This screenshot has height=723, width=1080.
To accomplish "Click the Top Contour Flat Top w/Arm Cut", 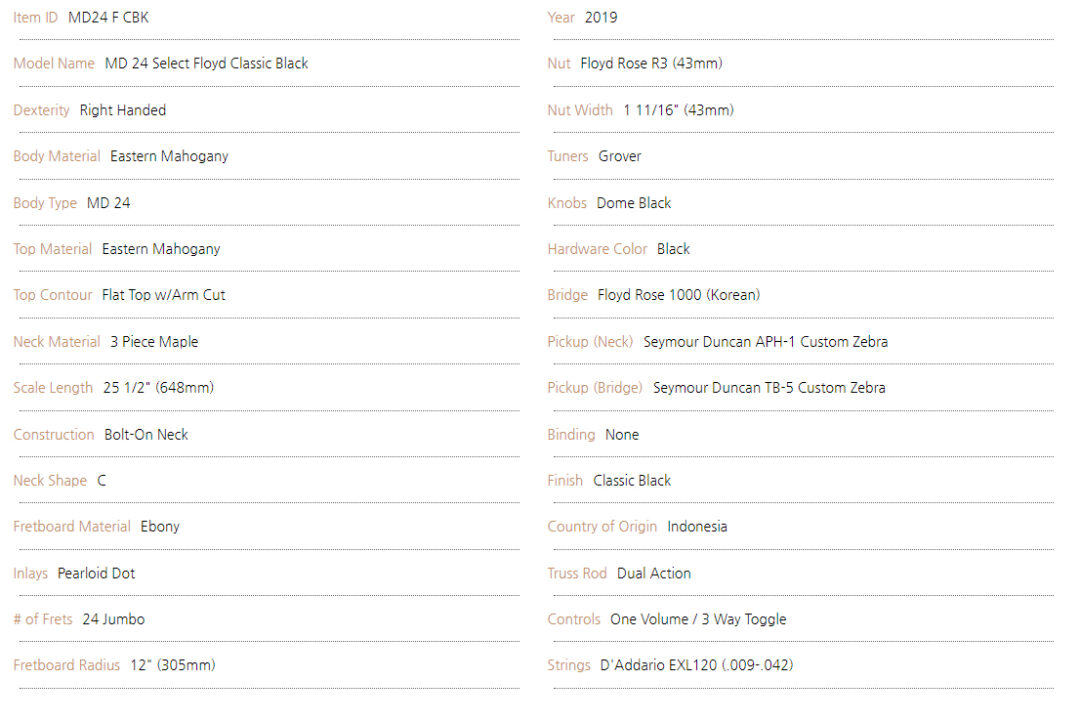I will 163,295.
